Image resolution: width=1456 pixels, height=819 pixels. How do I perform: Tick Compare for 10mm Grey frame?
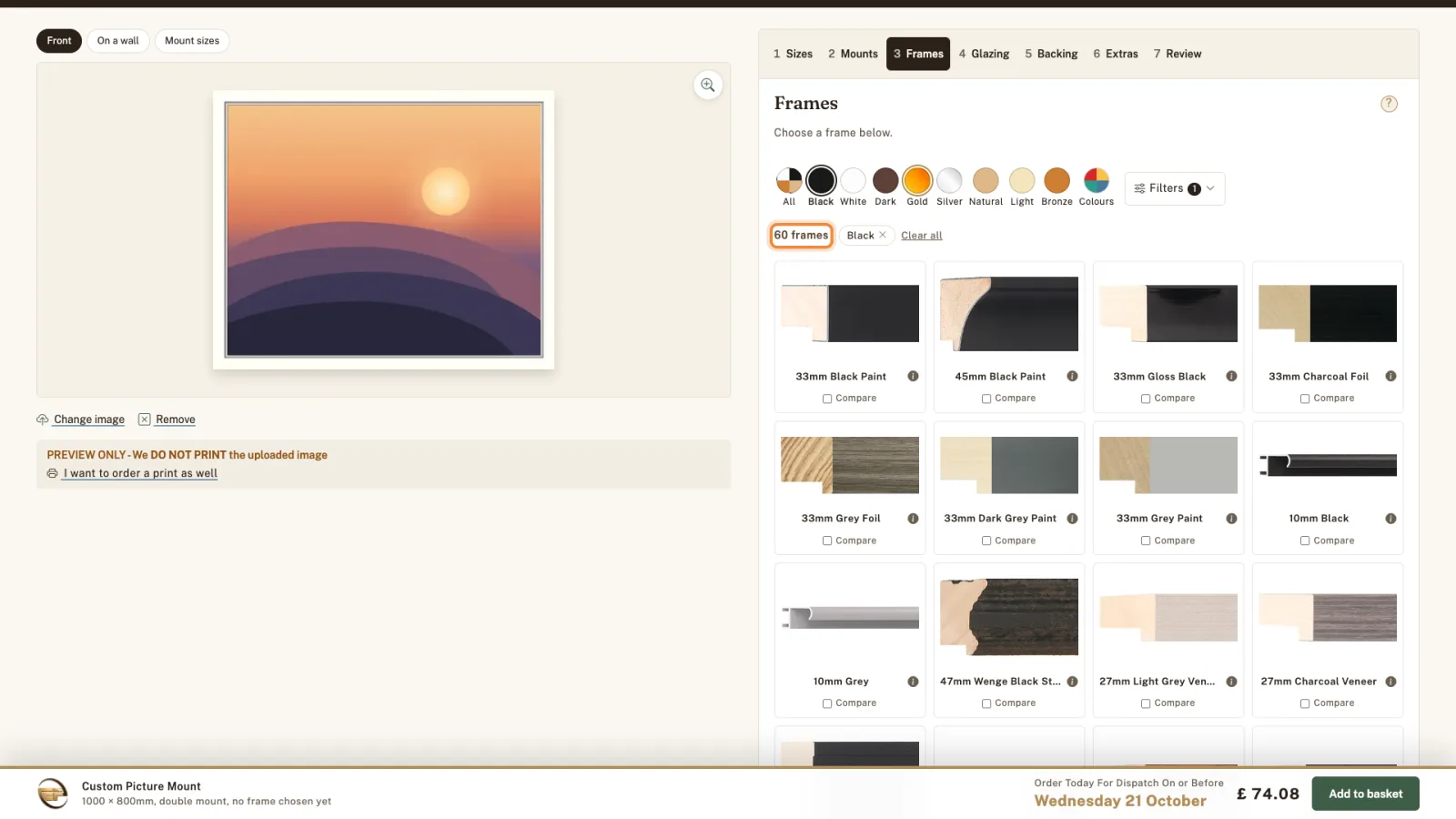[827, 703]
